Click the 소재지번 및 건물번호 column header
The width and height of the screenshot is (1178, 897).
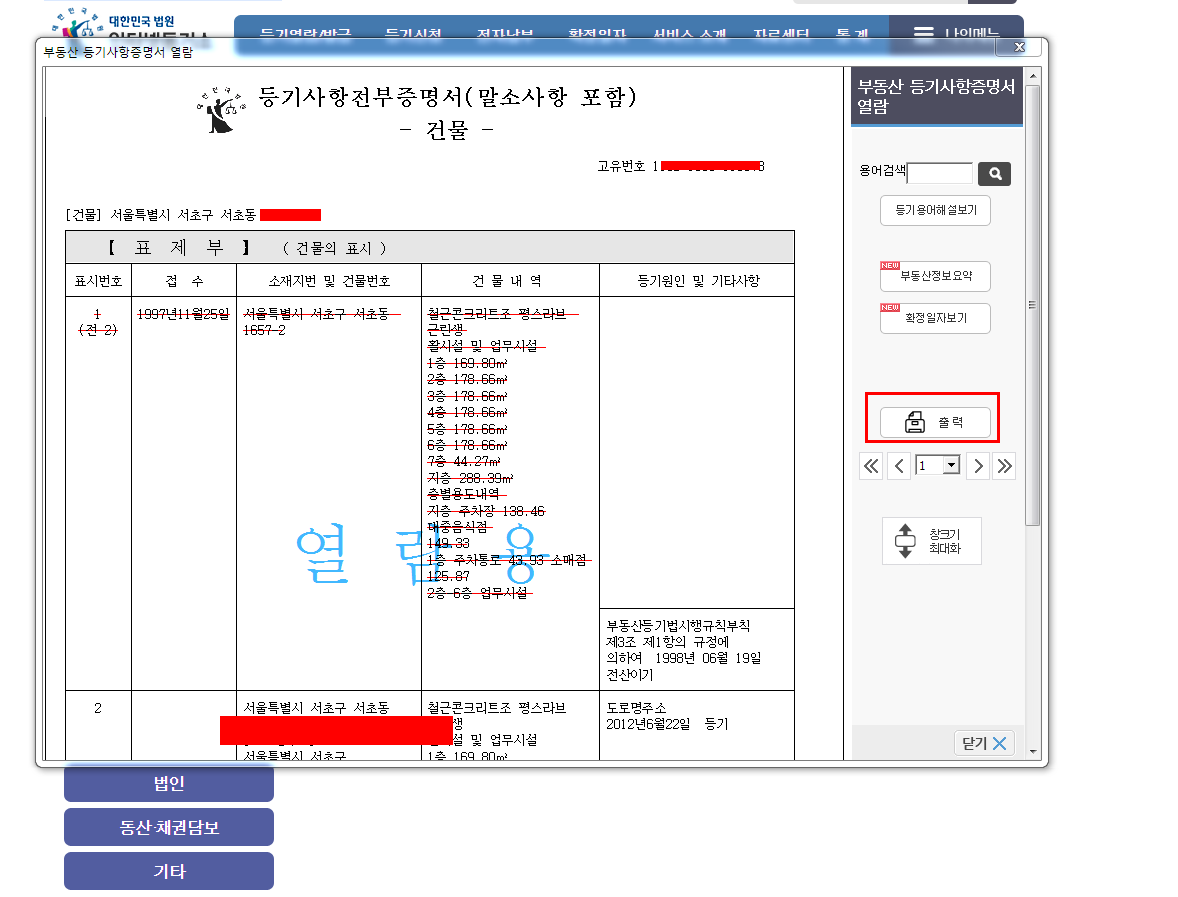tap(329, 281)
